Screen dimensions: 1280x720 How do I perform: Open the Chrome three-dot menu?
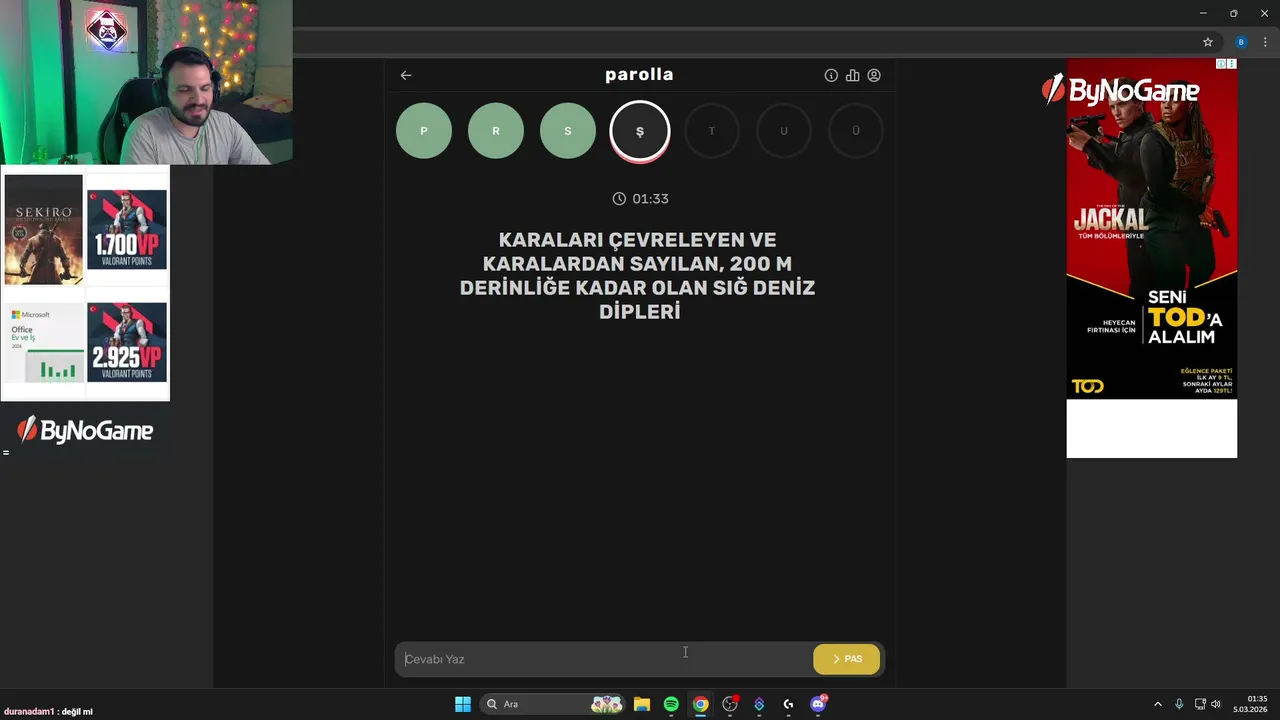(x=1265, y=42)
